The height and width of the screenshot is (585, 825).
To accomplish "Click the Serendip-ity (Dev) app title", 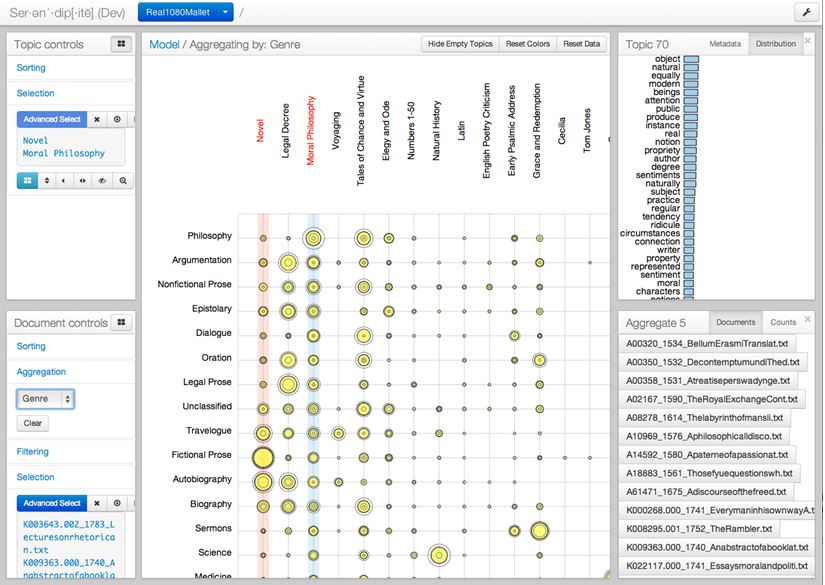I will [x=67, y=13].
